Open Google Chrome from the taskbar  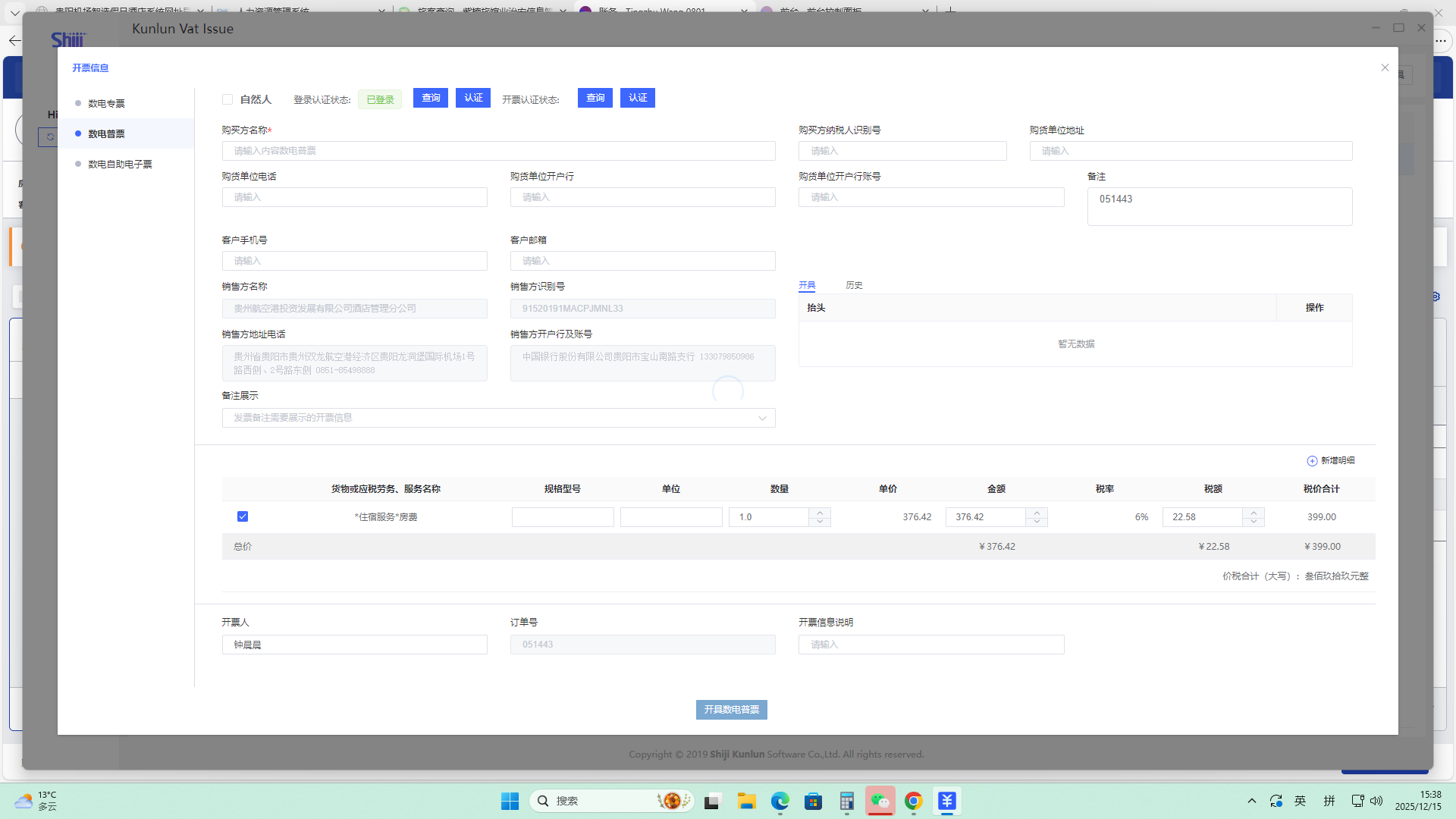point(913,801)
